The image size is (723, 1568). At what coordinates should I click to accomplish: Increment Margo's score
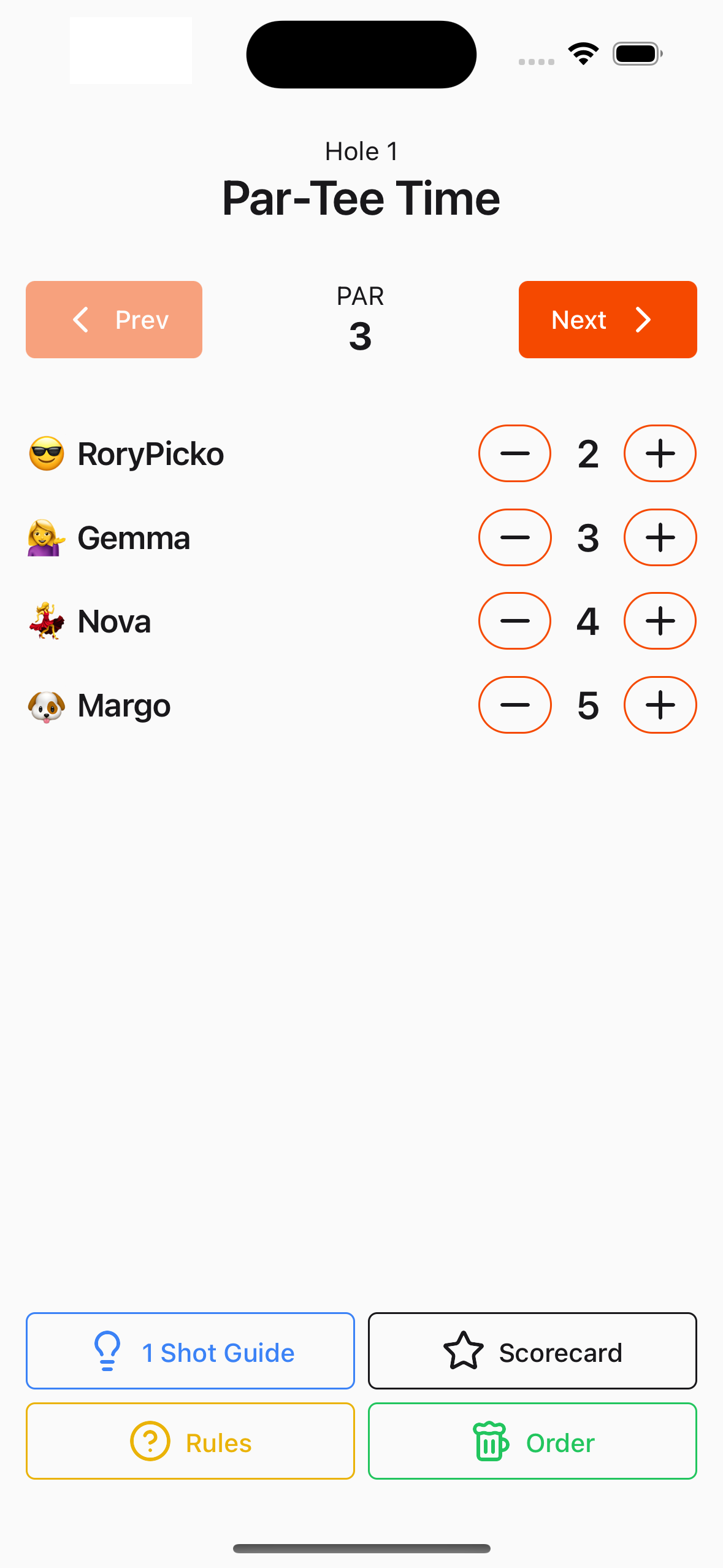(x=660, y=705)
